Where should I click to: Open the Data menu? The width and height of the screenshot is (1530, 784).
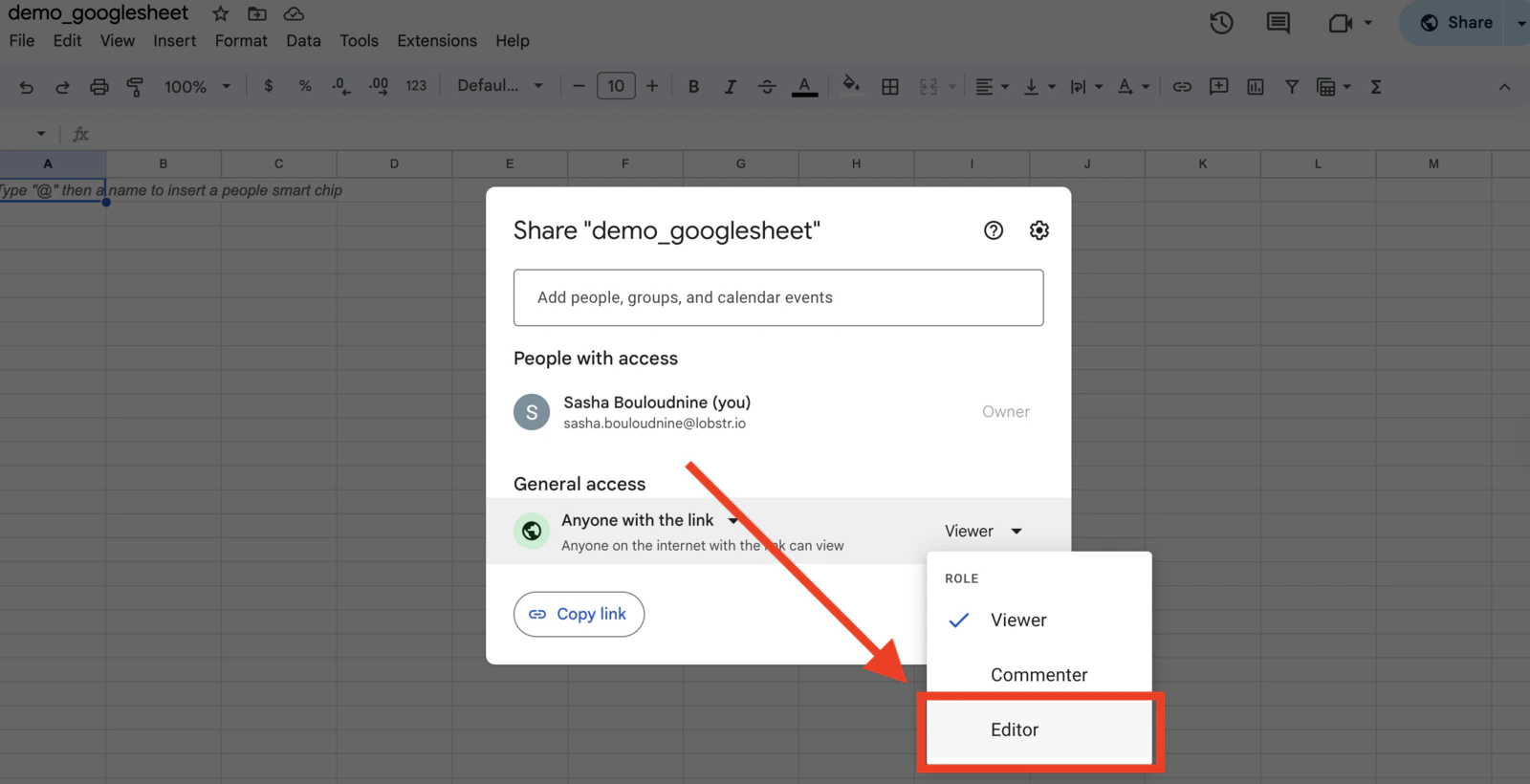pos(303,41)
